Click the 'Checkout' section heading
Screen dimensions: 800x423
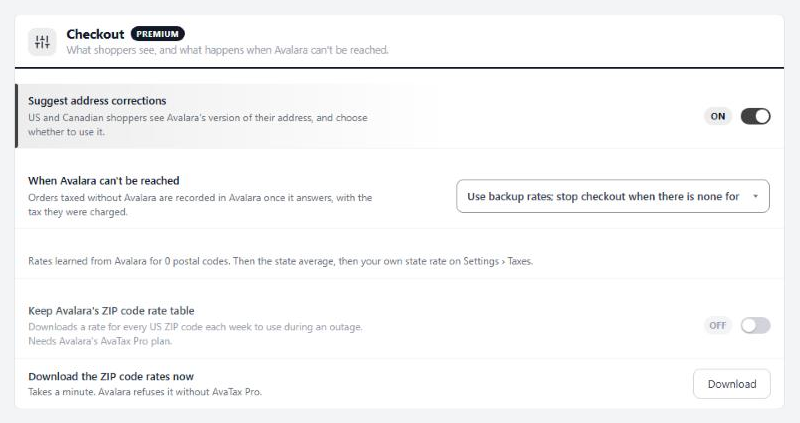click(x=95, y=34)
